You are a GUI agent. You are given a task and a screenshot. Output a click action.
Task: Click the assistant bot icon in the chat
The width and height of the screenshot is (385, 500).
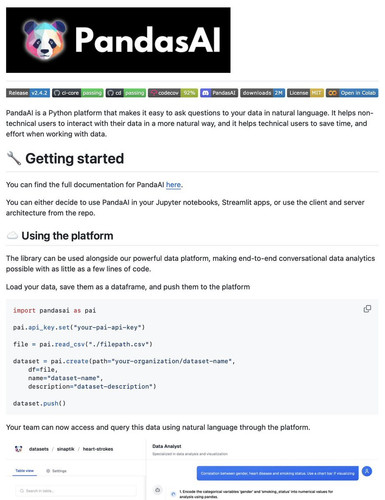pyautogui.click(x=158, y=490)
